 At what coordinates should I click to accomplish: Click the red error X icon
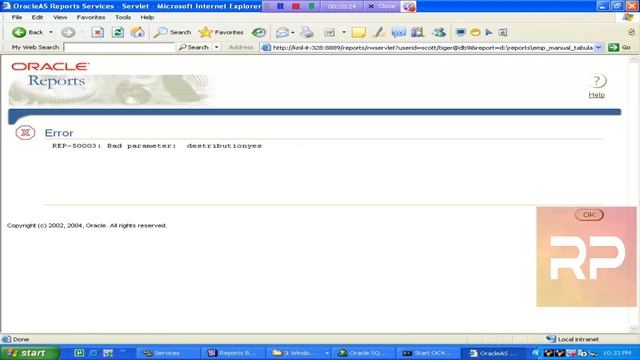coord(25,133)
